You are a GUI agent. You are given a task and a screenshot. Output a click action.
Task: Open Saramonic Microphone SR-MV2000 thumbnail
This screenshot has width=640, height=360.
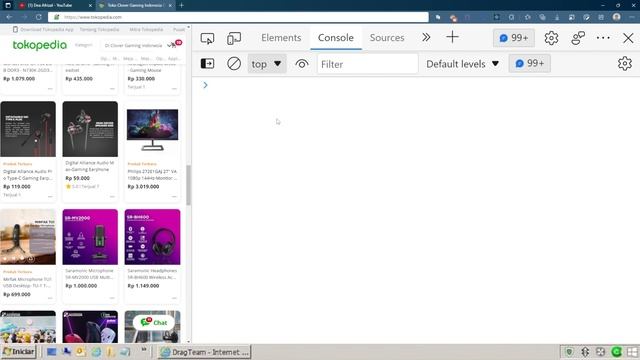(90, 237)
